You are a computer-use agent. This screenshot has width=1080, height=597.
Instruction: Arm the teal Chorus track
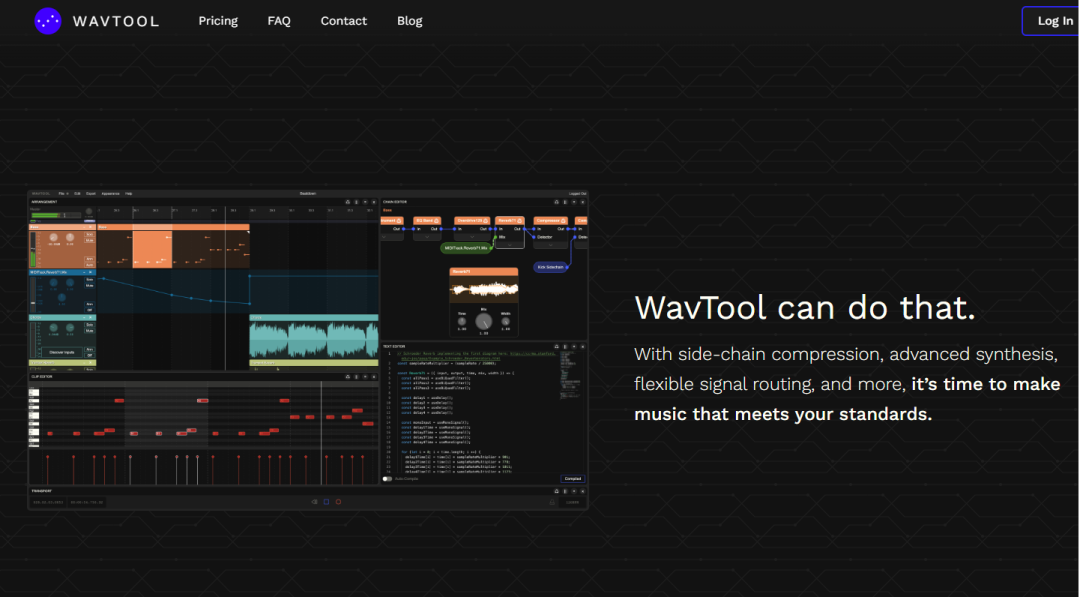[x=90, y=349]
